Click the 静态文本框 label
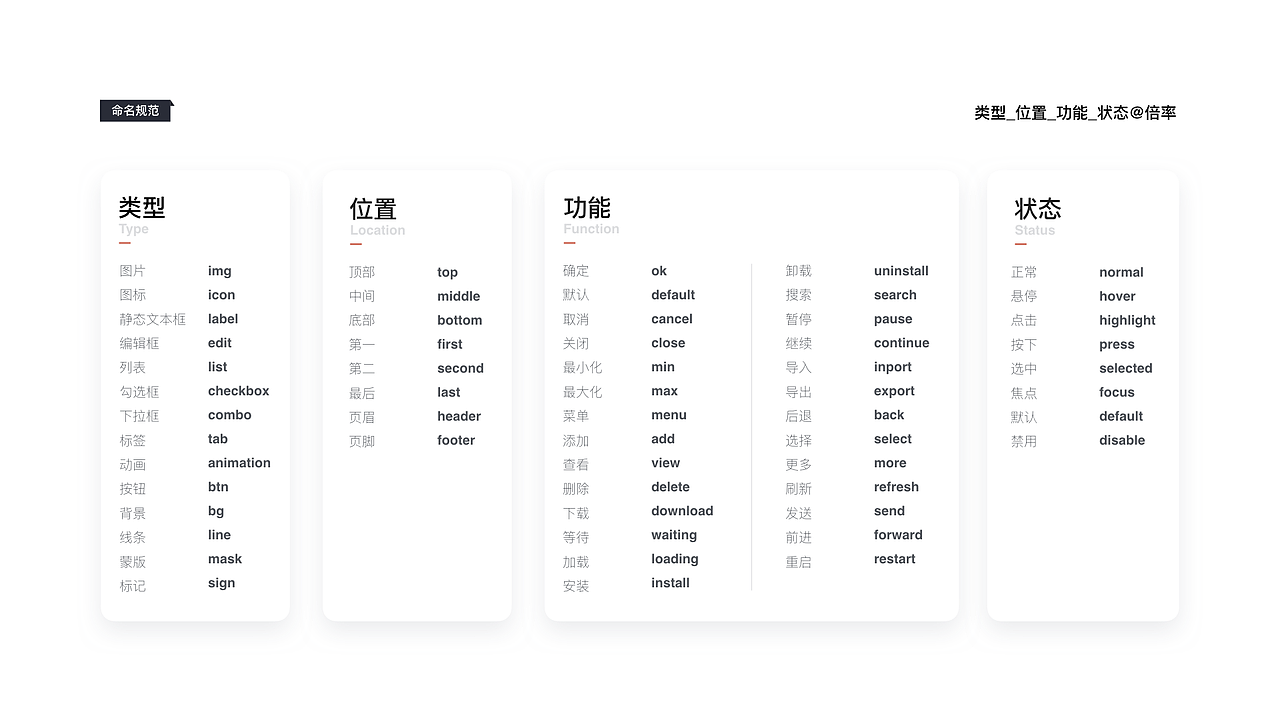Image resolution: width=1280 pixels, height=720 pixels. (152, 319)
